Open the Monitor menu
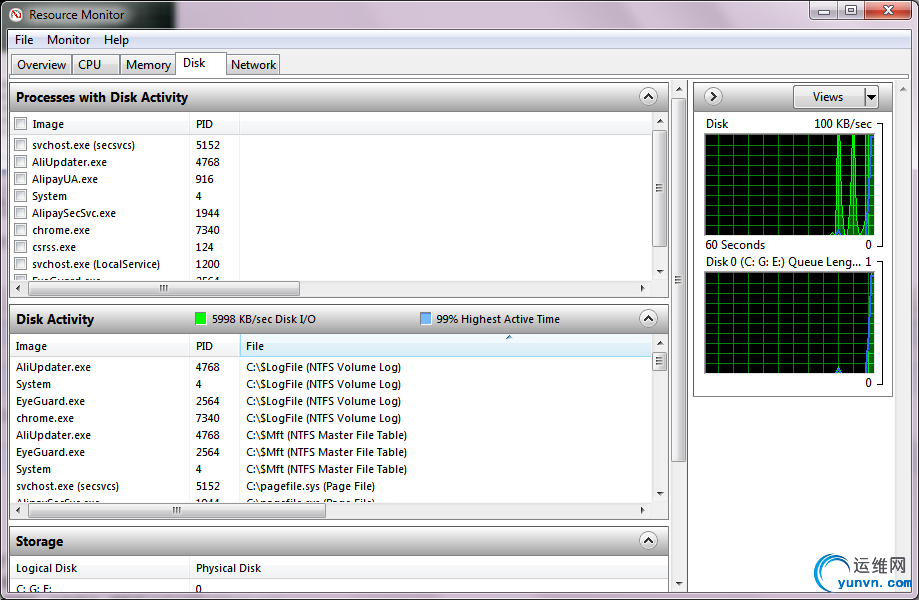The image size is (919, 600). pos(69,40)
